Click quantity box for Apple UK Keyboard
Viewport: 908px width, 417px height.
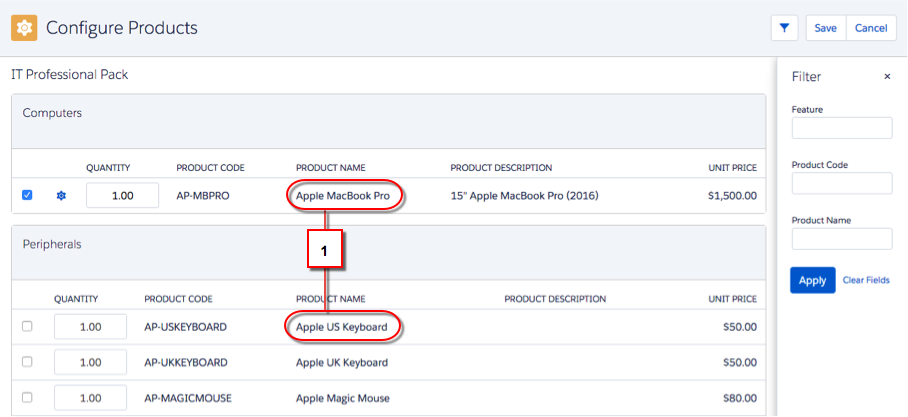click(90, 362)
